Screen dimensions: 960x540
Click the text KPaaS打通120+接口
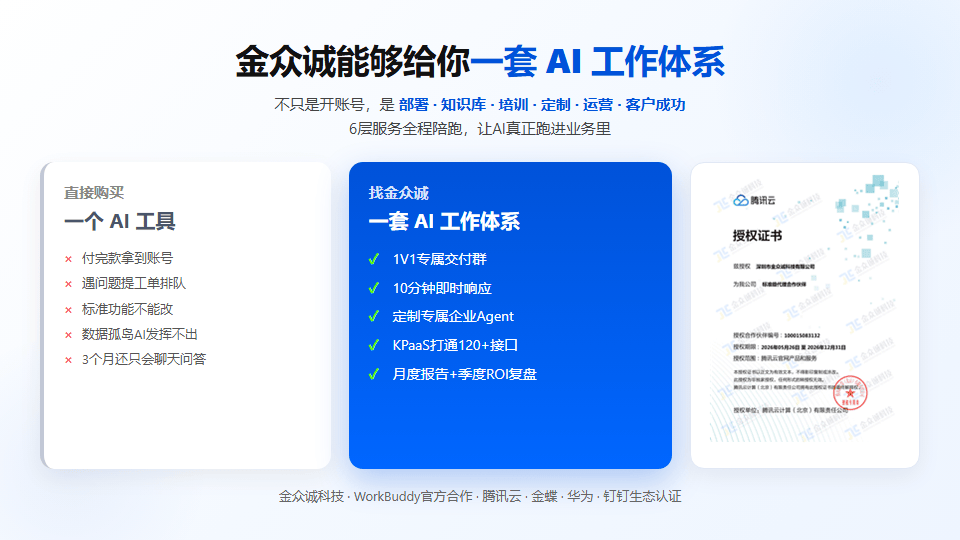click(456, 345)
